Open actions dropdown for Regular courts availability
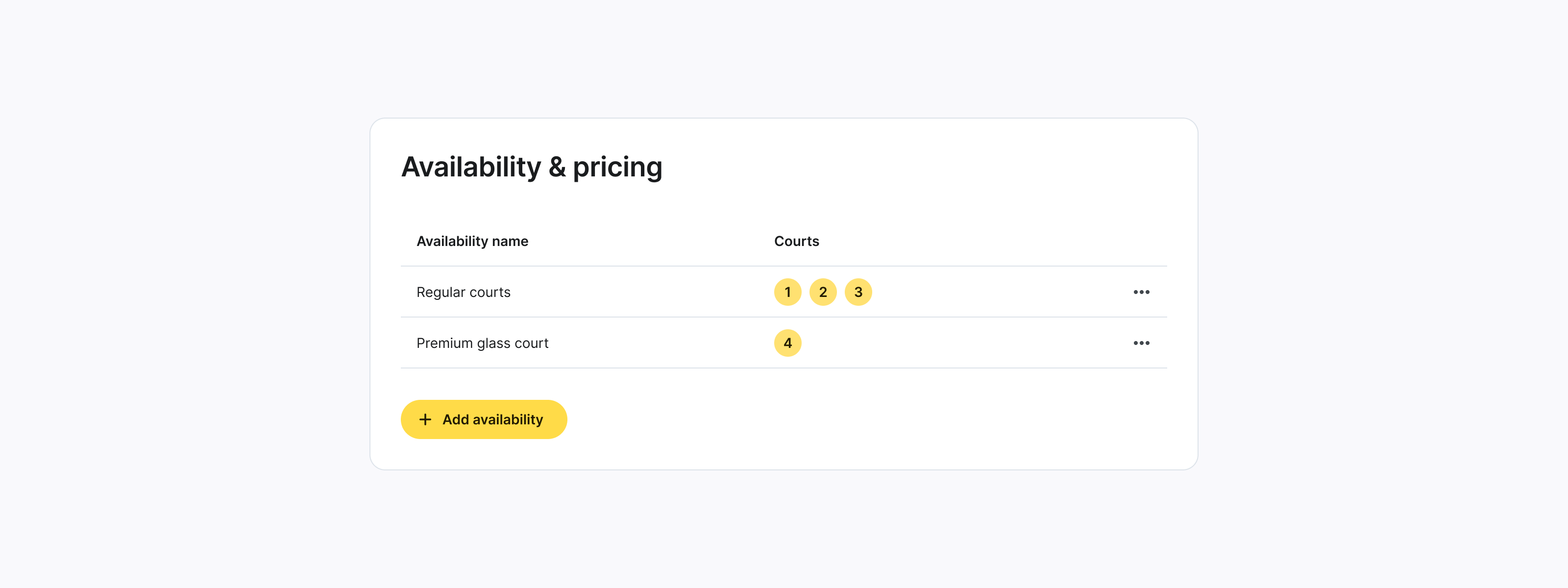The image size is (1568, 588). pos(1141,292)
